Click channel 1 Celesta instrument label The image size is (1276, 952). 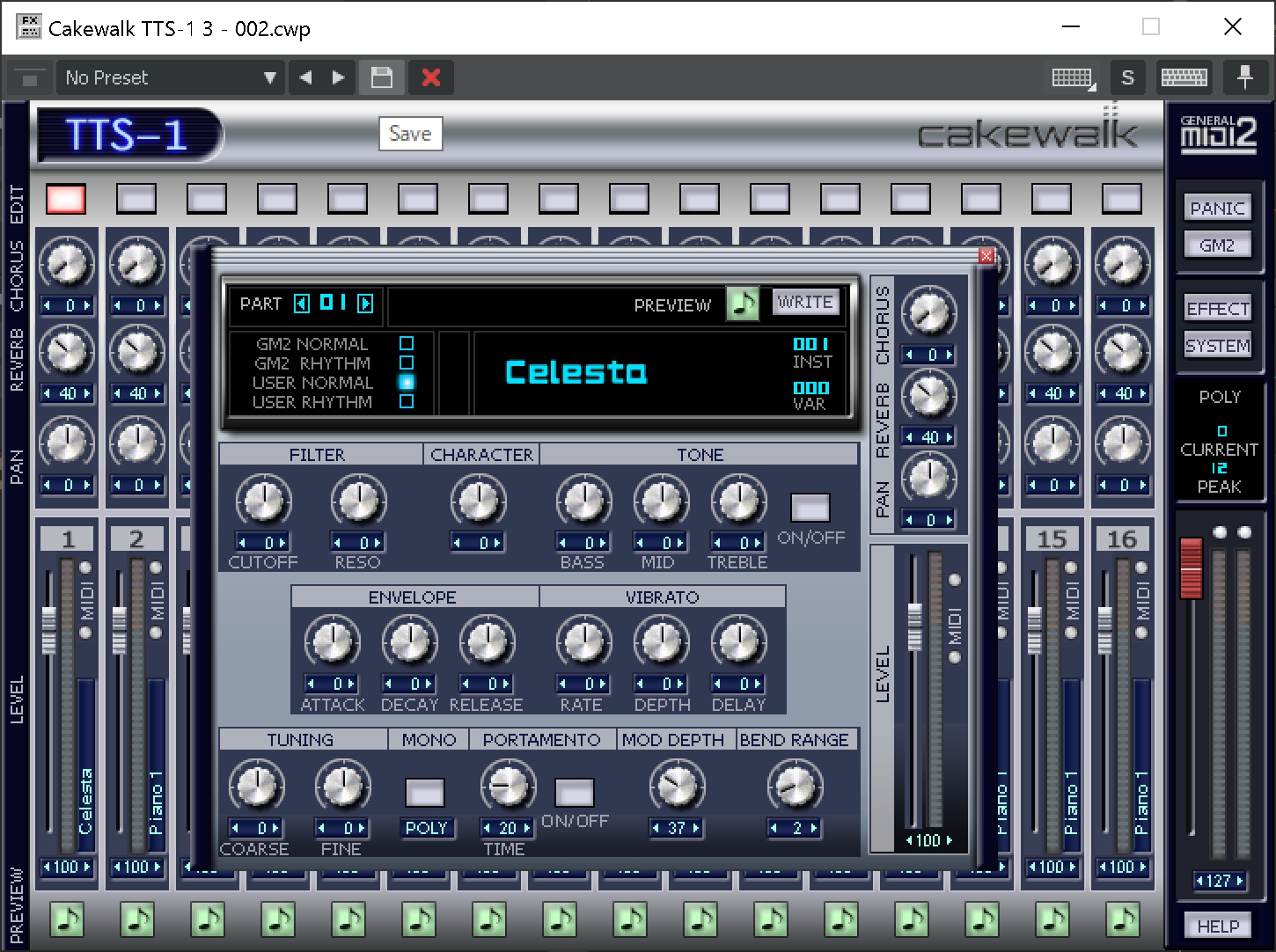coord(85,801)
